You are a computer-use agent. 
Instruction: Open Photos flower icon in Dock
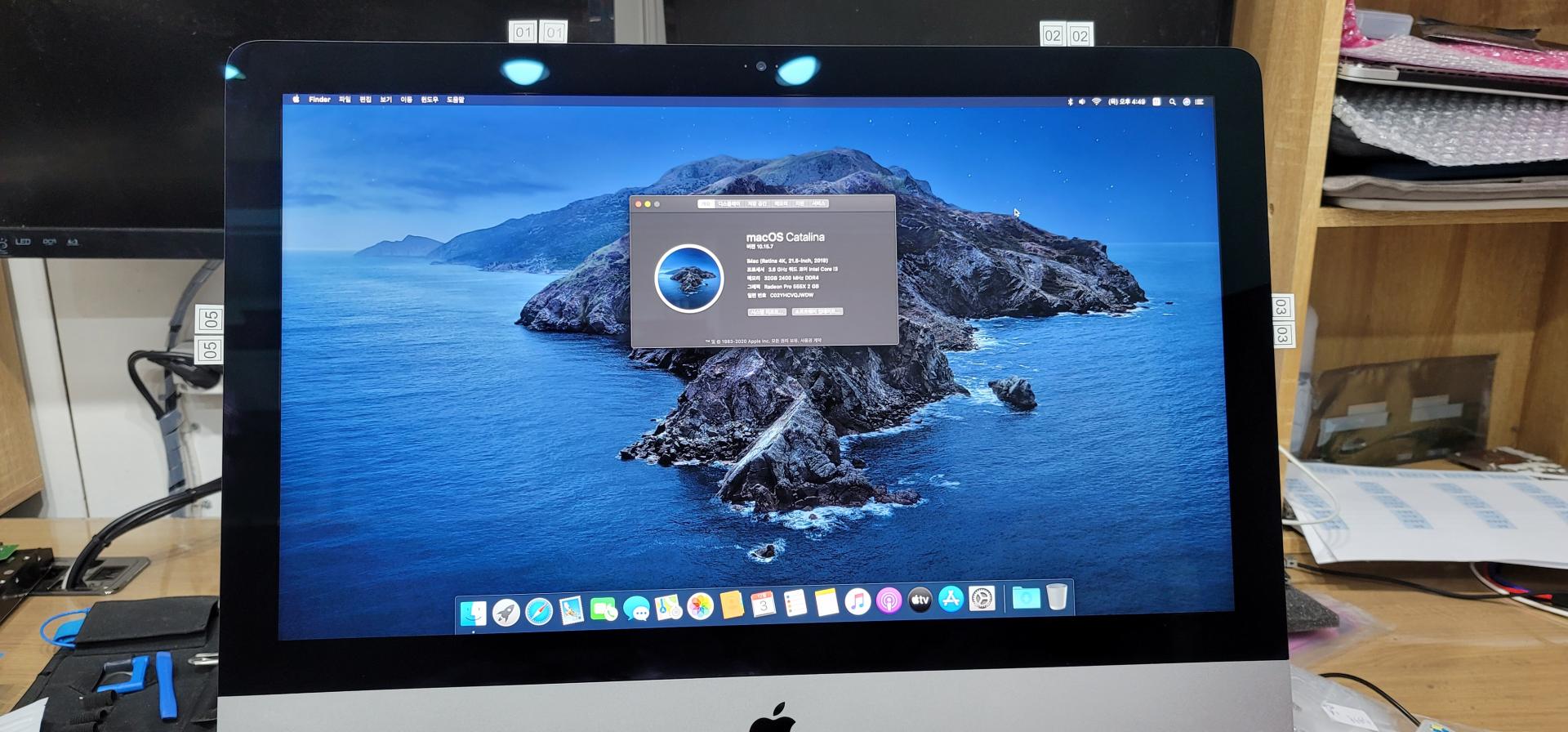(x=700, y=606)
